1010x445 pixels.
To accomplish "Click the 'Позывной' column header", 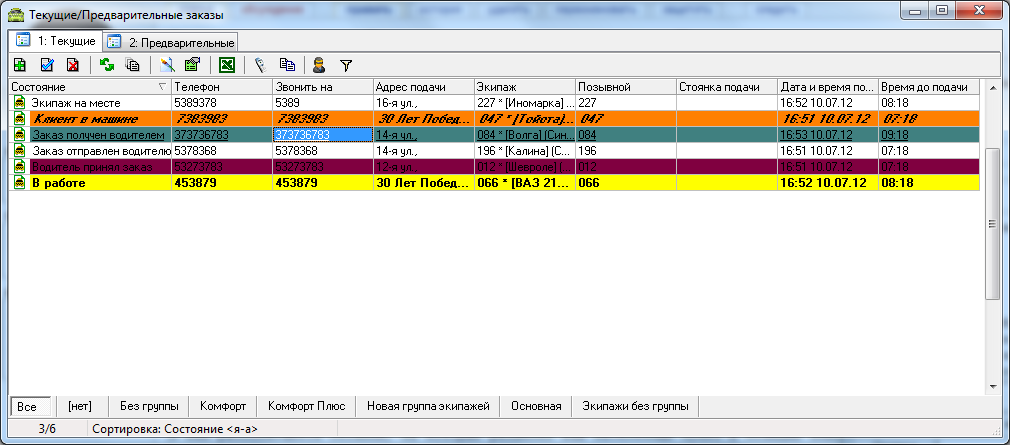I will (624, 87).
